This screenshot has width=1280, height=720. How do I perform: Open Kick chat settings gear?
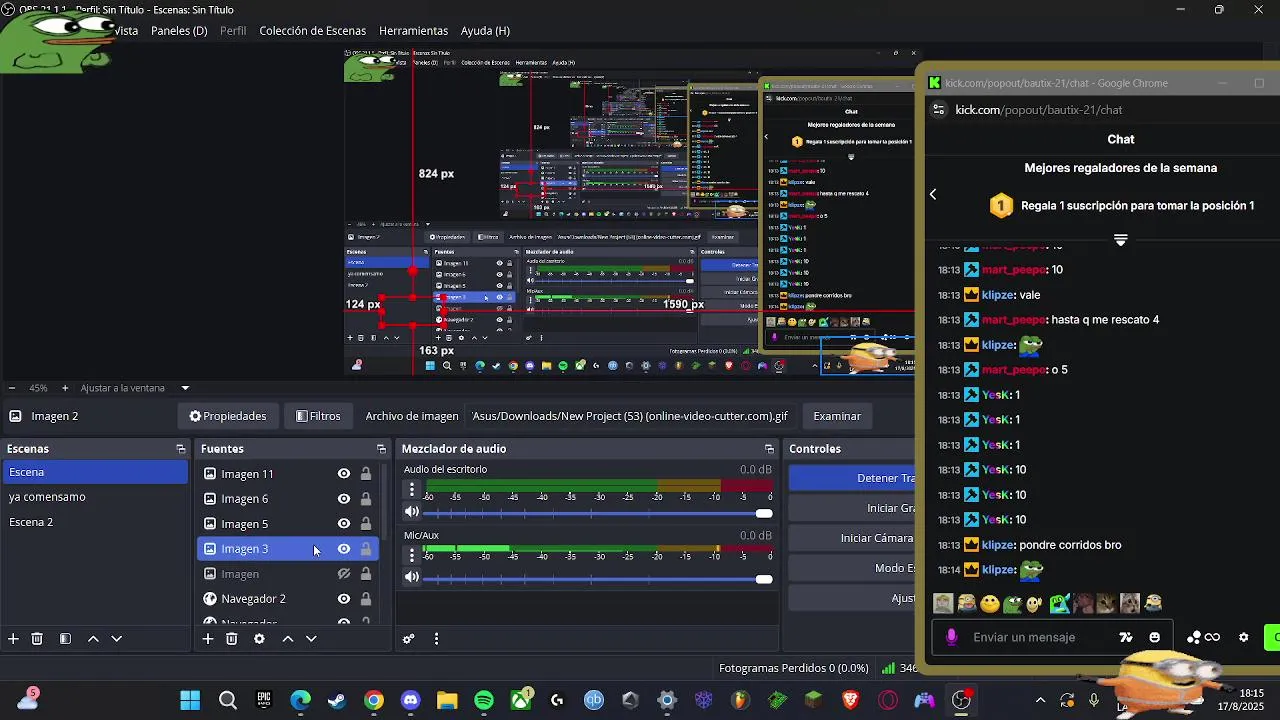point(1244,637)
